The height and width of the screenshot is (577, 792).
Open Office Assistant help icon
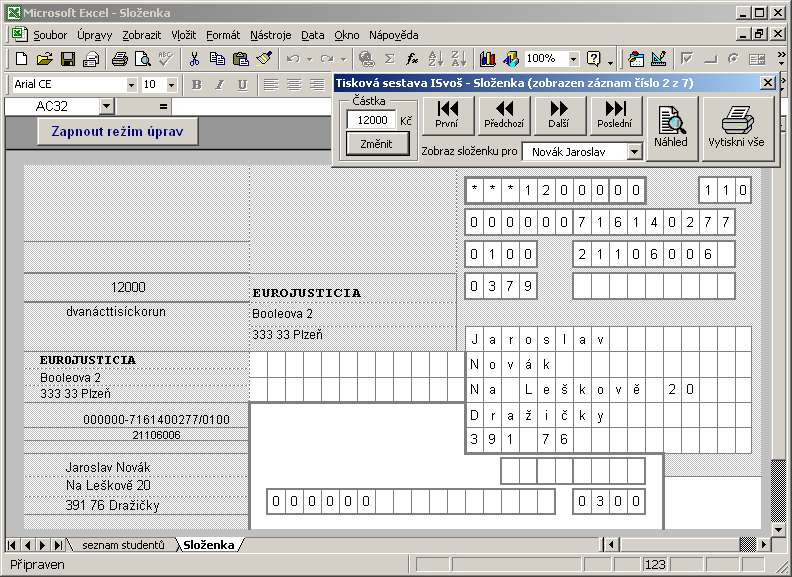(x=594, y=59)
